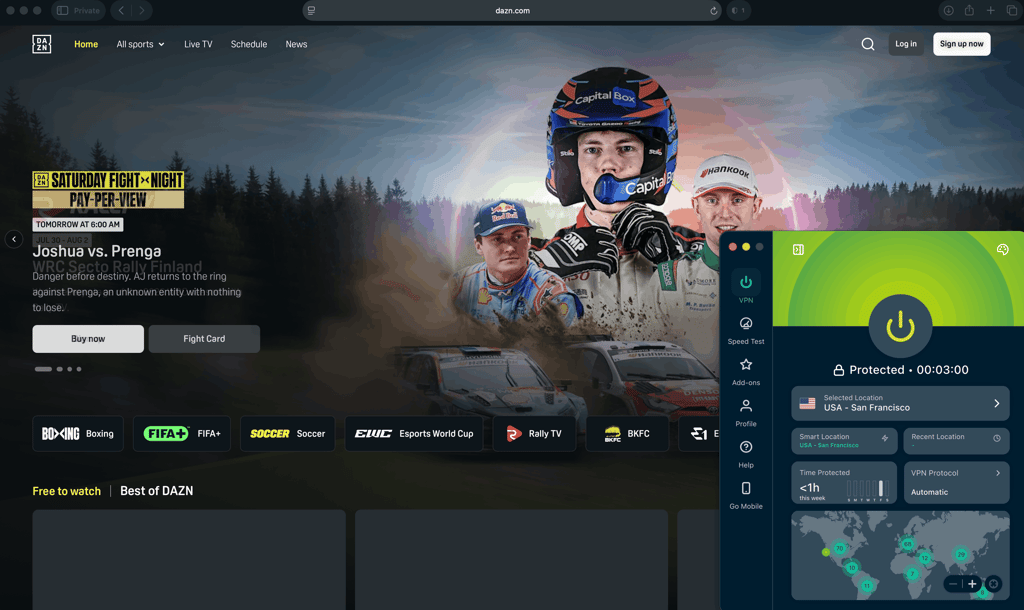Screen dimensions: 1024x610
Task: Click the Log in button
Action: (x=906, y=44)
